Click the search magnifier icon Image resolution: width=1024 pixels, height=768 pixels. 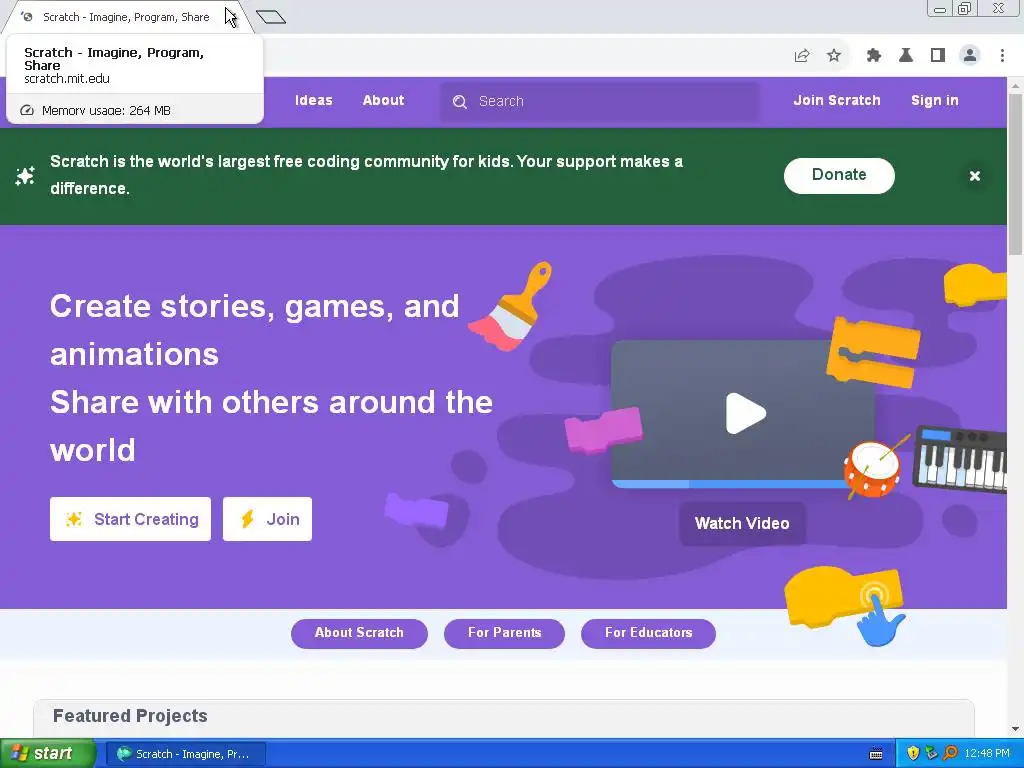click(460, 102)
